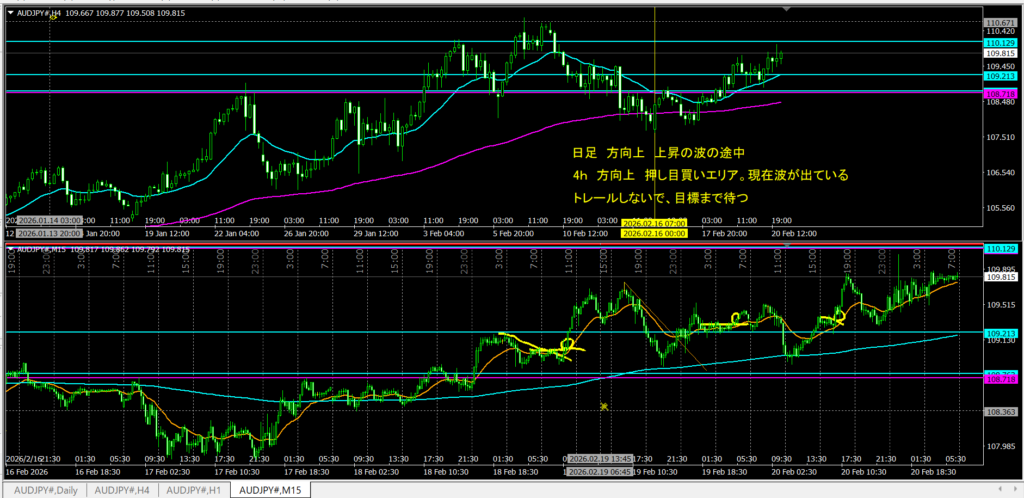1024x498 pixels.
Task: Click the gray chart shift triangle atop H4 chart
Action: tap(787, 8)
